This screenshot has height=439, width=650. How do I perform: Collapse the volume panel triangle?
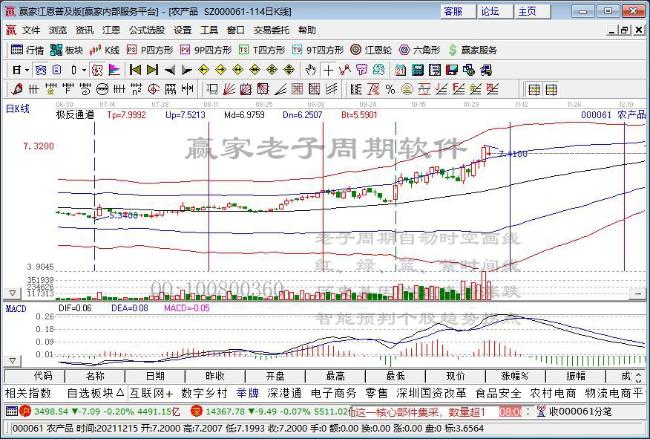12,293
